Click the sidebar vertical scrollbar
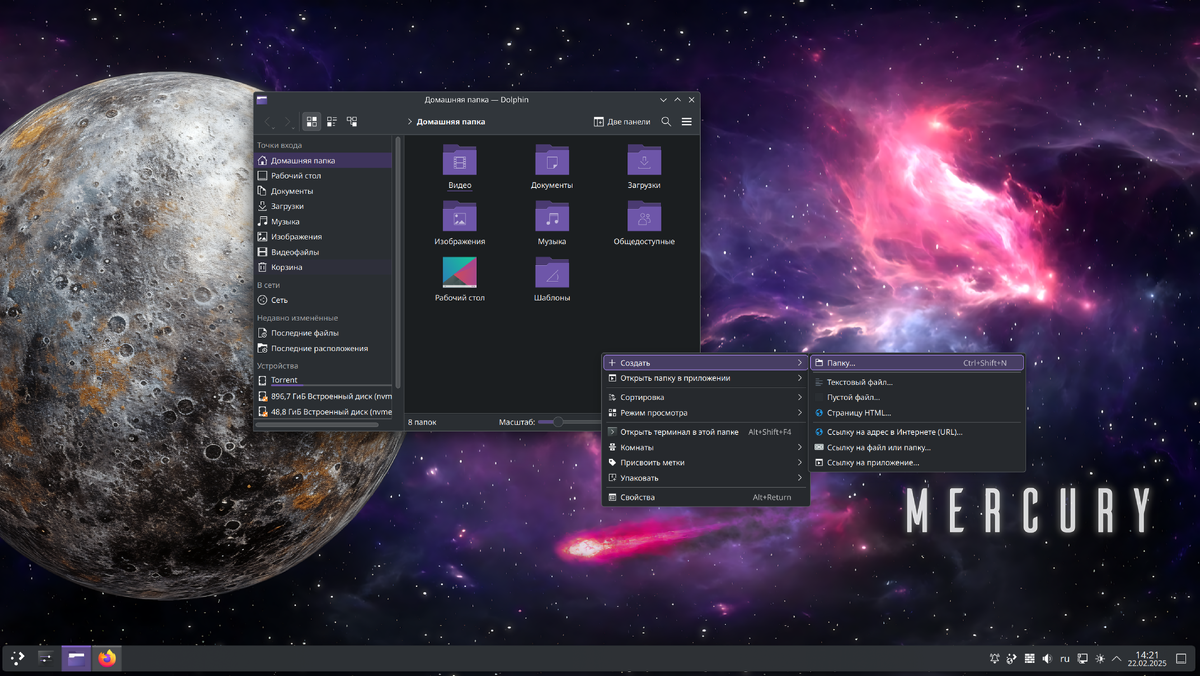Viewport: 1200px width, 676px height. (x=398, y=262)
